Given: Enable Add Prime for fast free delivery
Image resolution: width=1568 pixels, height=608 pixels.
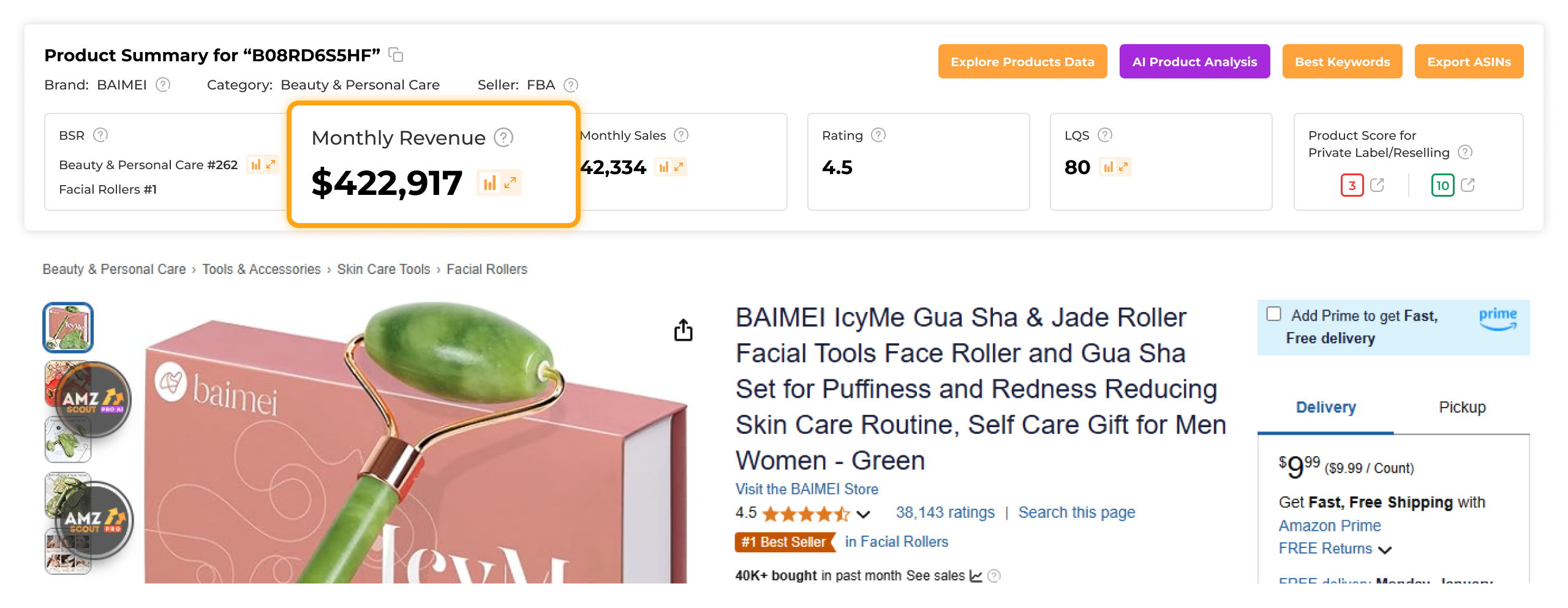Looking at the screenshot, I should click(x=1274, y=313).
